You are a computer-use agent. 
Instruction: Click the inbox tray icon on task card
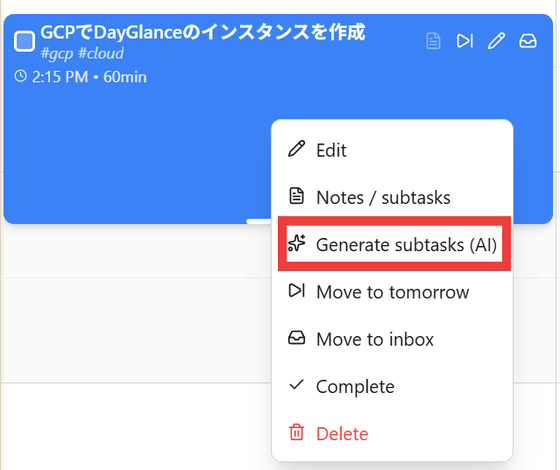click(x=528, y=41)
